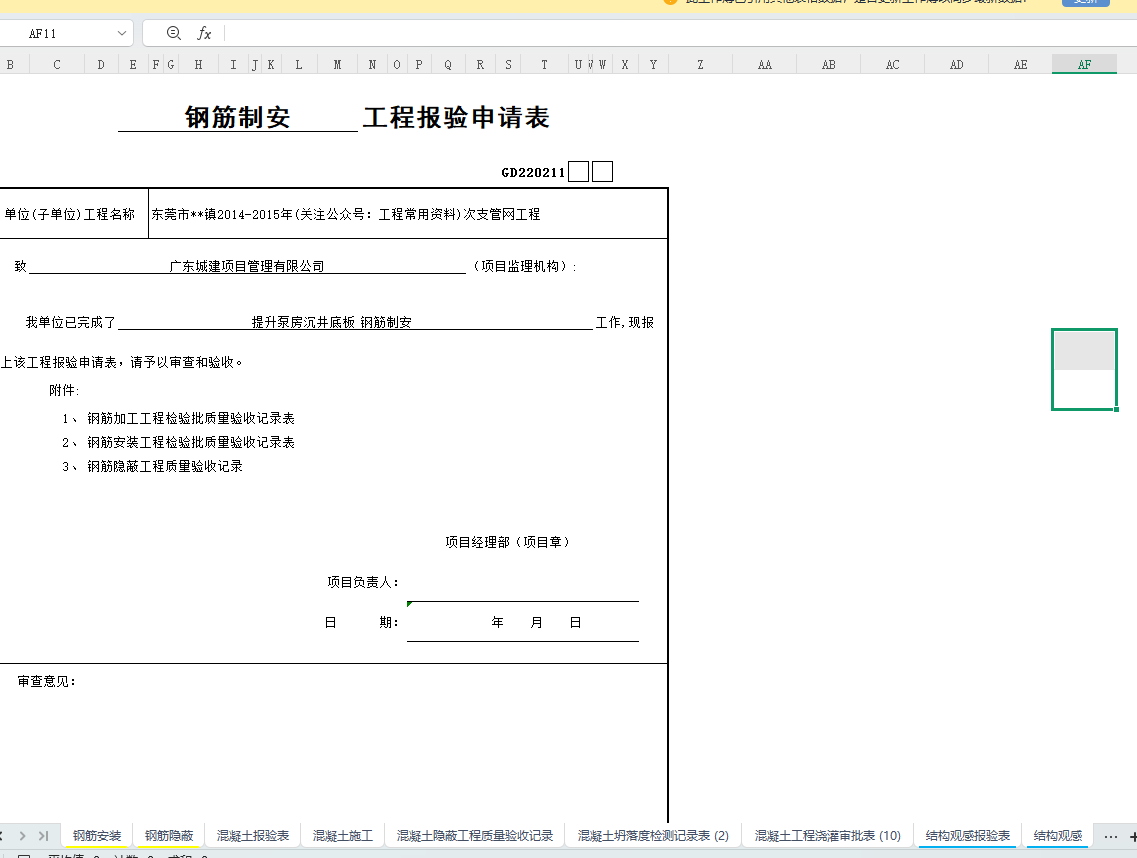The height and width of the screenshot is (858, 1137).
Task: Click the second empty box after GD220211
Action: click(x=602, y=172)
